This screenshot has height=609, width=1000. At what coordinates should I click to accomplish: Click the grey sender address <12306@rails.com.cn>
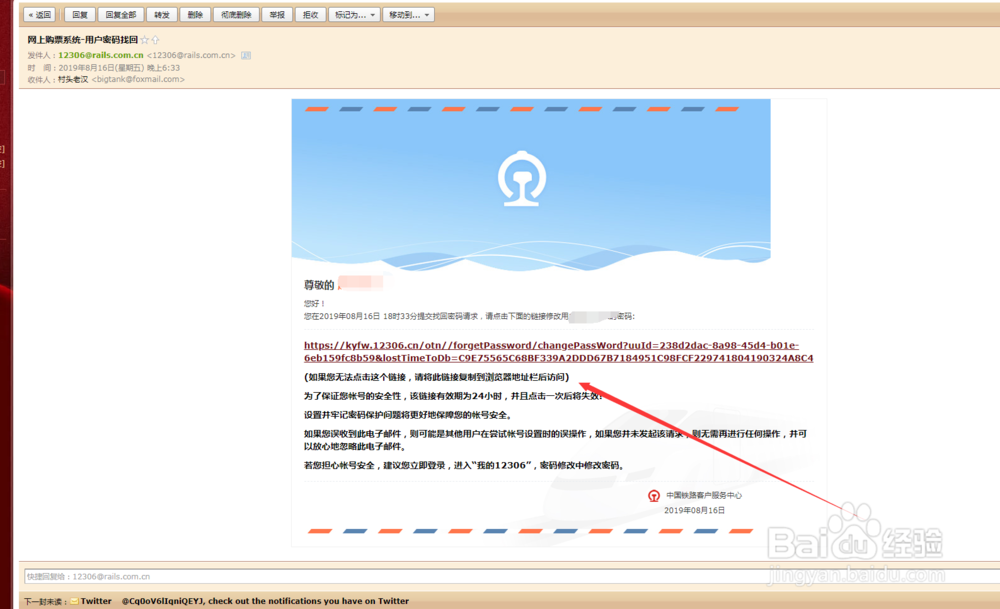click(191, 55)
